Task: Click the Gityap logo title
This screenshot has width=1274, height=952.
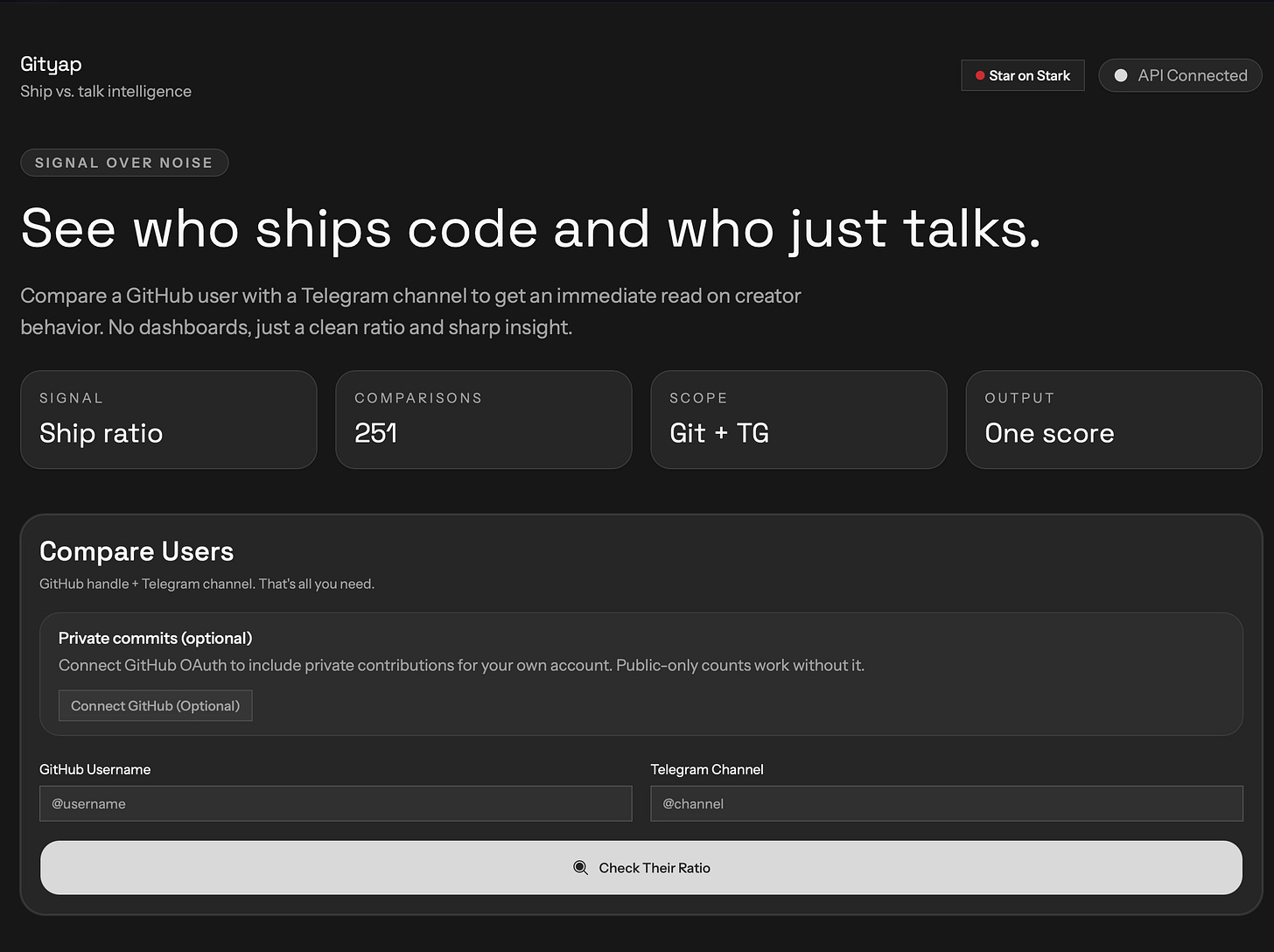Action: pos(51,64)
